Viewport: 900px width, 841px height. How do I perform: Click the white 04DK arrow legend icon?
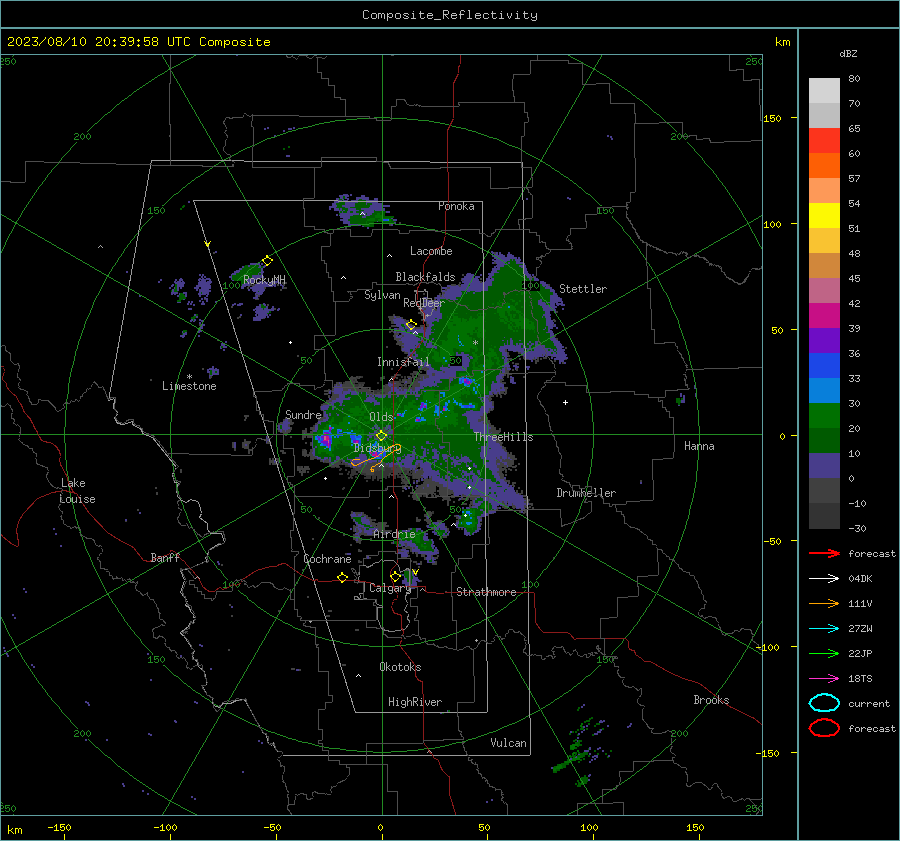[824, 579]
